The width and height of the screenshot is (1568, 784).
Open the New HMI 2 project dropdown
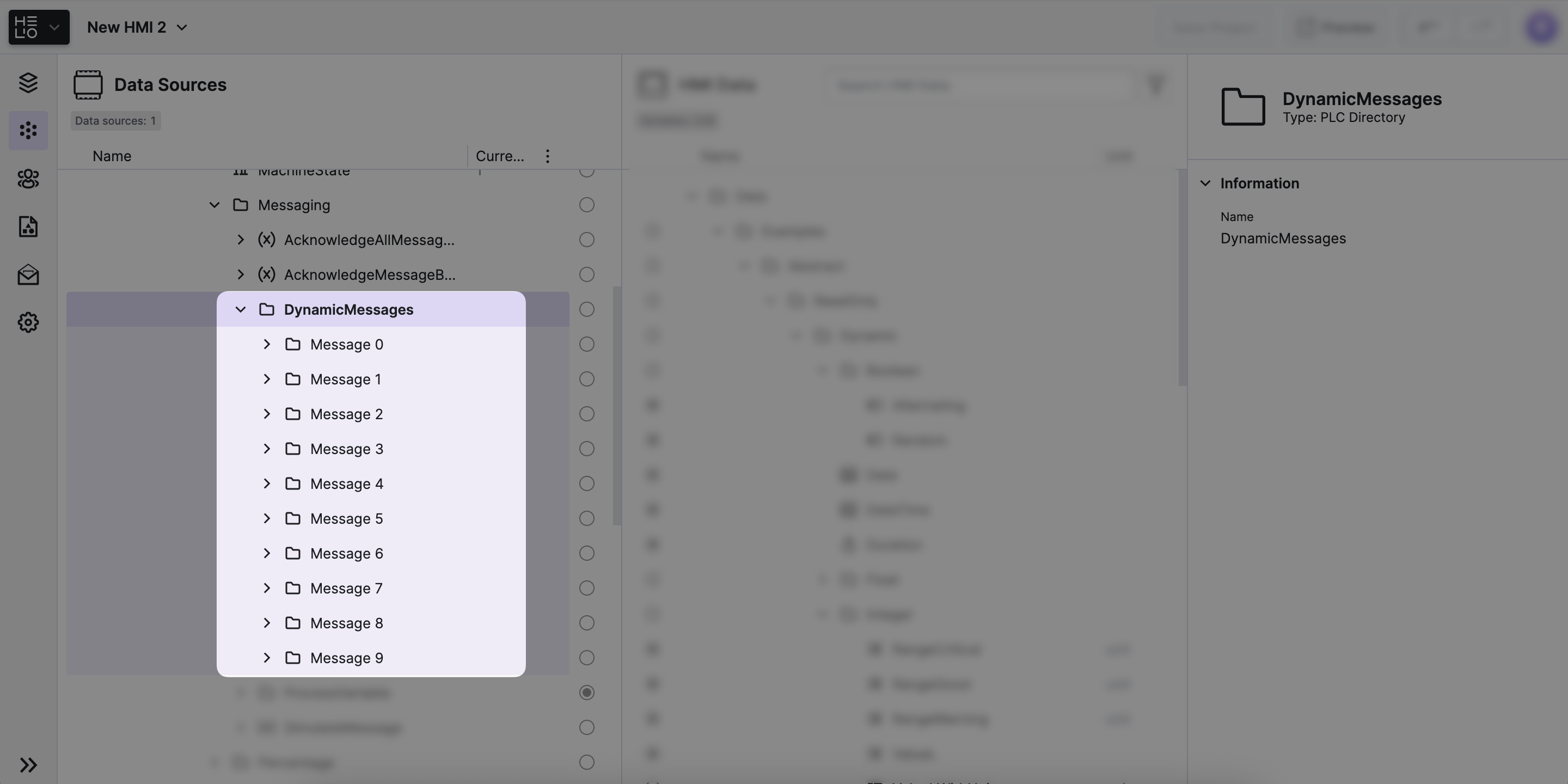(138, 27)
